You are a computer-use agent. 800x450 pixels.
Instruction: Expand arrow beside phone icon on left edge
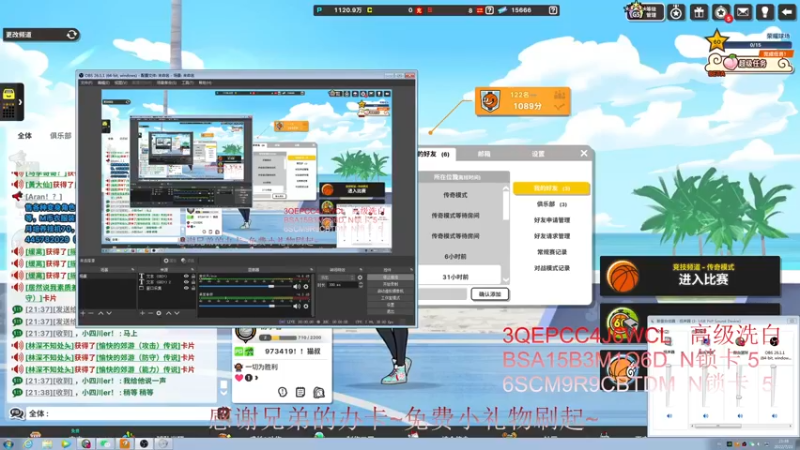click(x=20, y=102)
